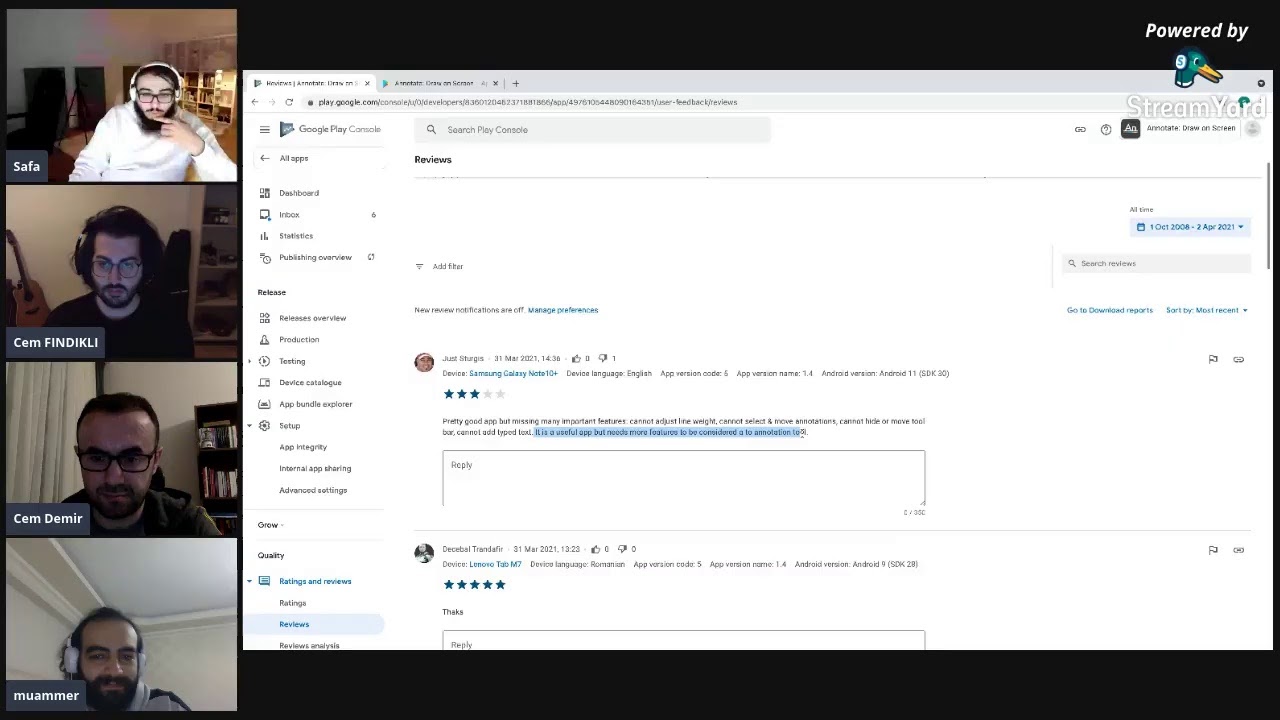Thumbs down Just Sturgis's review
This screenshot has width=1280, height=720.
(602, 358)
